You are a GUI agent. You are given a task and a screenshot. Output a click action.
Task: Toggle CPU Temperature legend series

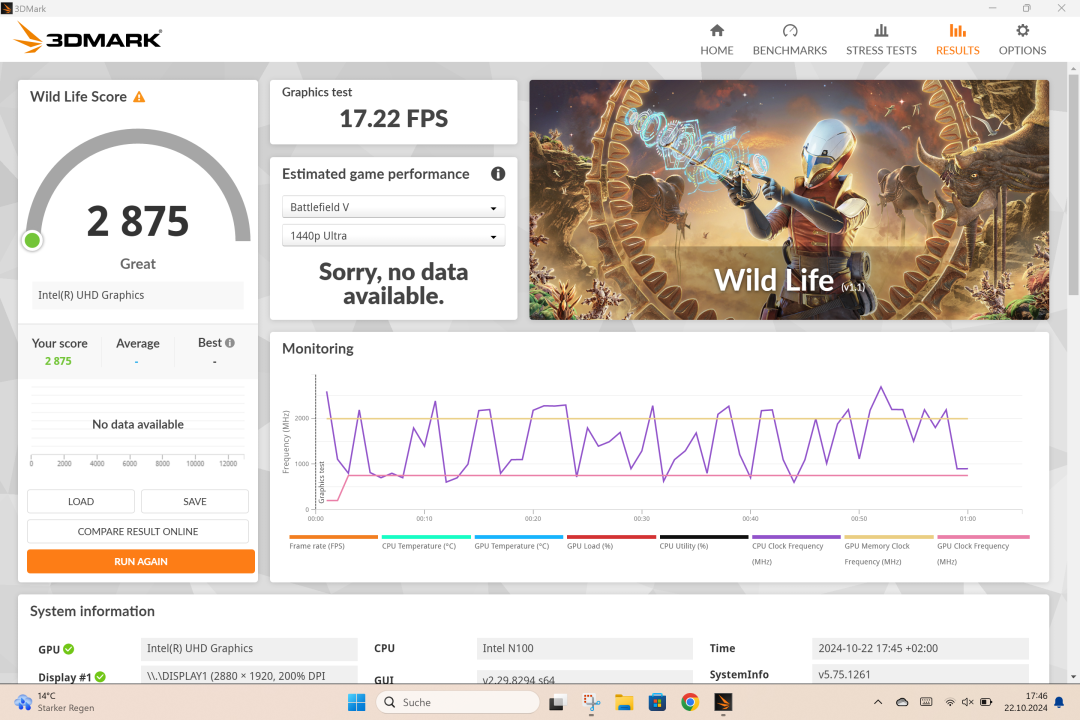tap(426, 542)
